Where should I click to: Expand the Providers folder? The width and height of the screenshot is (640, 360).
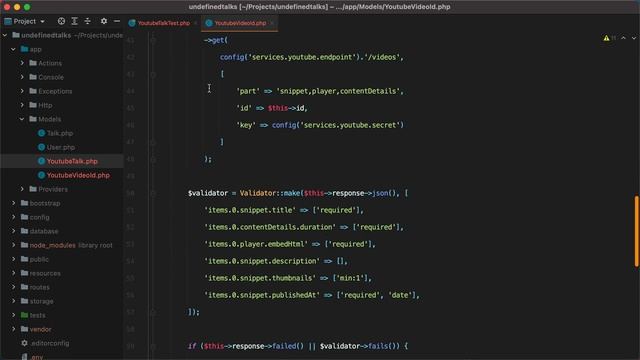22,189
